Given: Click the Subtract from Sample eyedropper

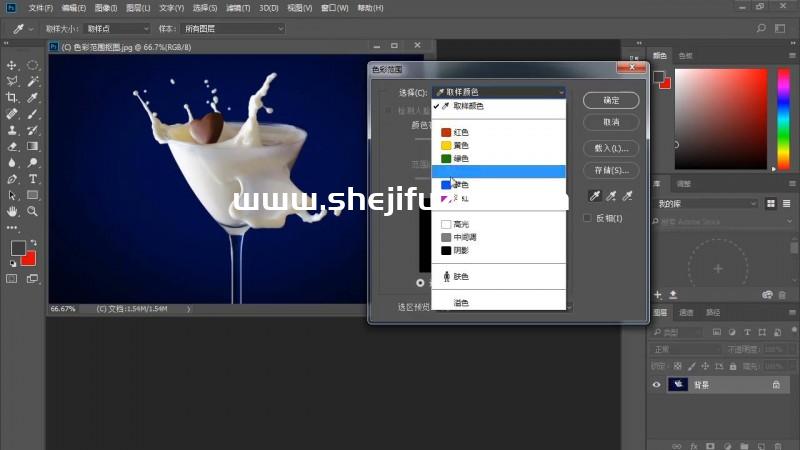Looking at the screenshot, I should pos(628,196).
